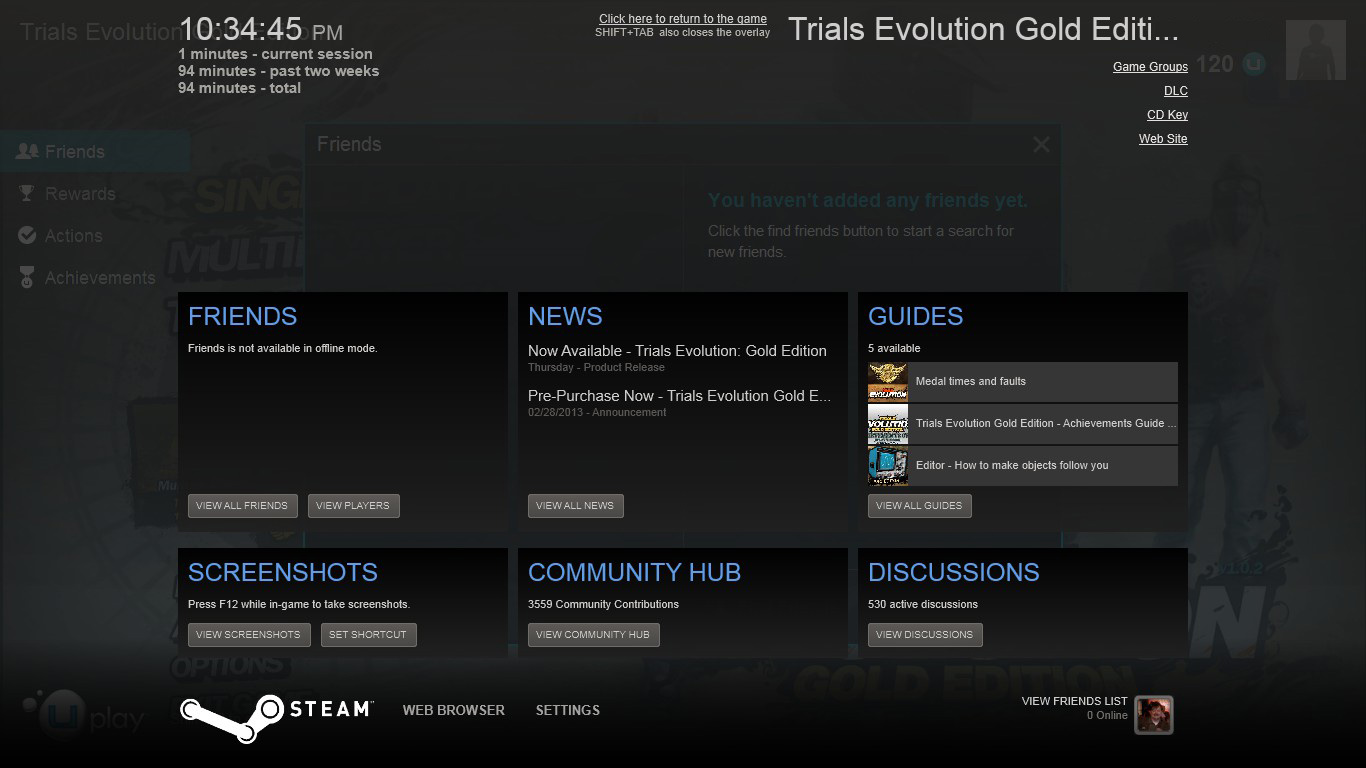Click the Achievements icon in the sidebar
Screen dimensions: 1366x768
tap(28, 278)
